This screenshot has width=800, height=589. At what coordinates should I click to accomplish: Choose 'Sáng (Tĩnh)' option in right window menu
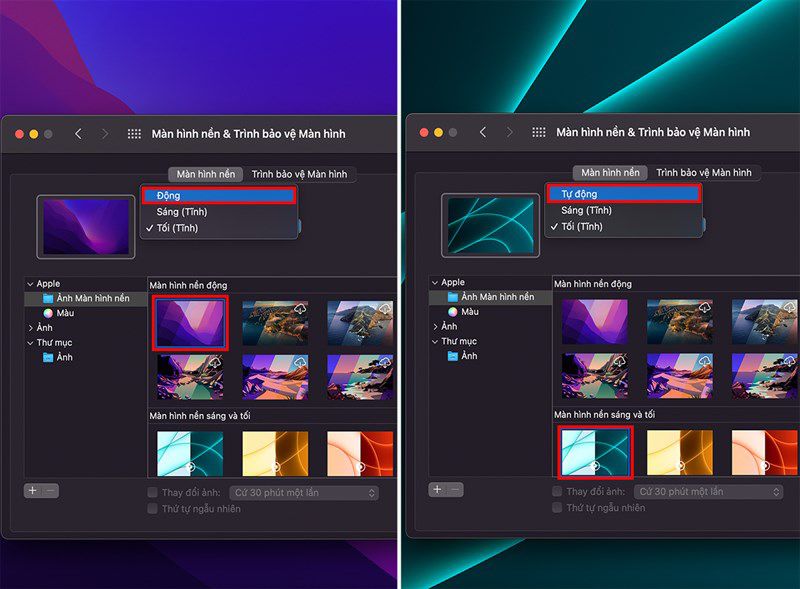(x=623, y=210)
